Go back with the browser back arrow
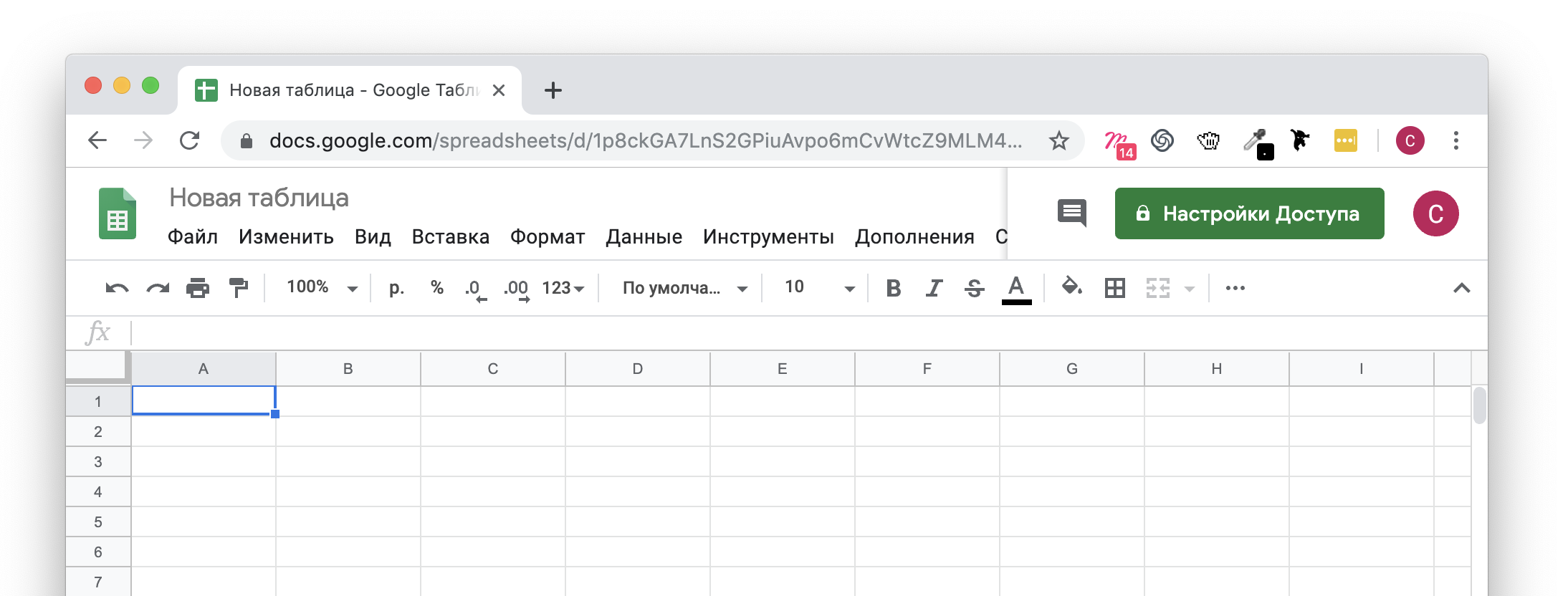The width and height of the screenshot is (1568, 596). [x=97, y=140]
